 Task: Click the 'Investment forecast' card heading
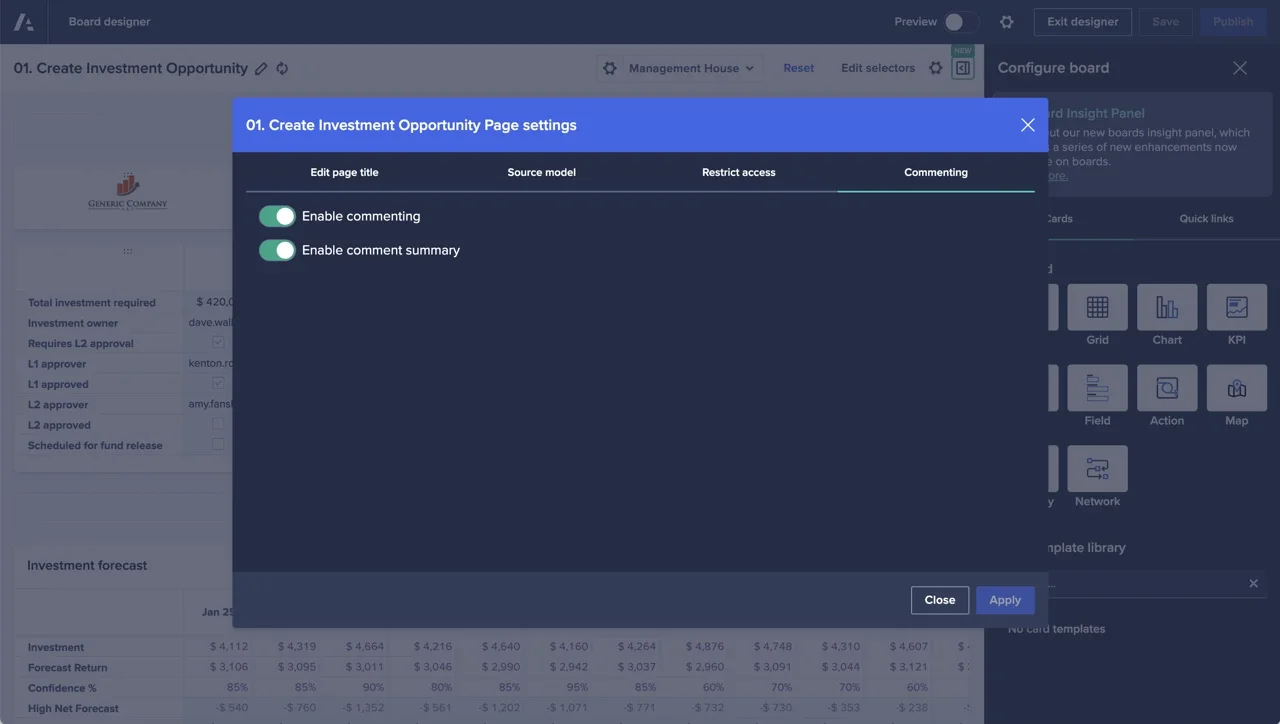click(87, 565)
